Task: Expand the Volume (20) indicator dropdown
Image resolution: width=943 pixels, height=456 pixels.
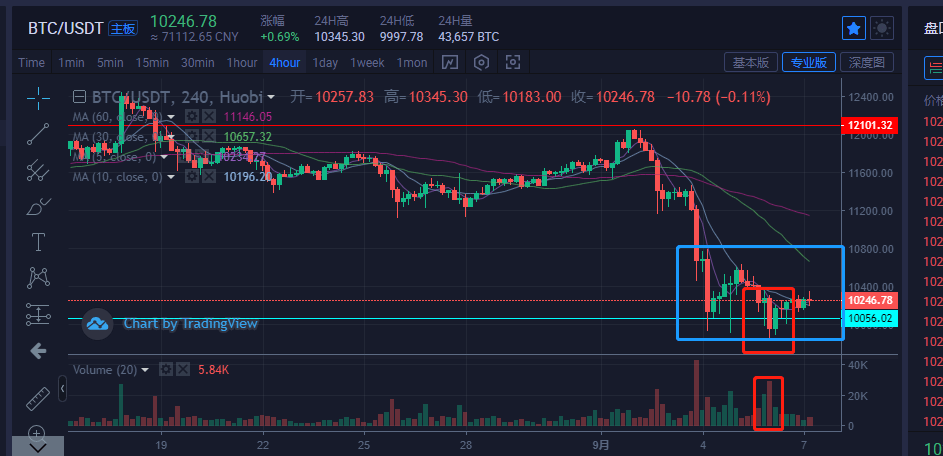Action: [145, 370]
